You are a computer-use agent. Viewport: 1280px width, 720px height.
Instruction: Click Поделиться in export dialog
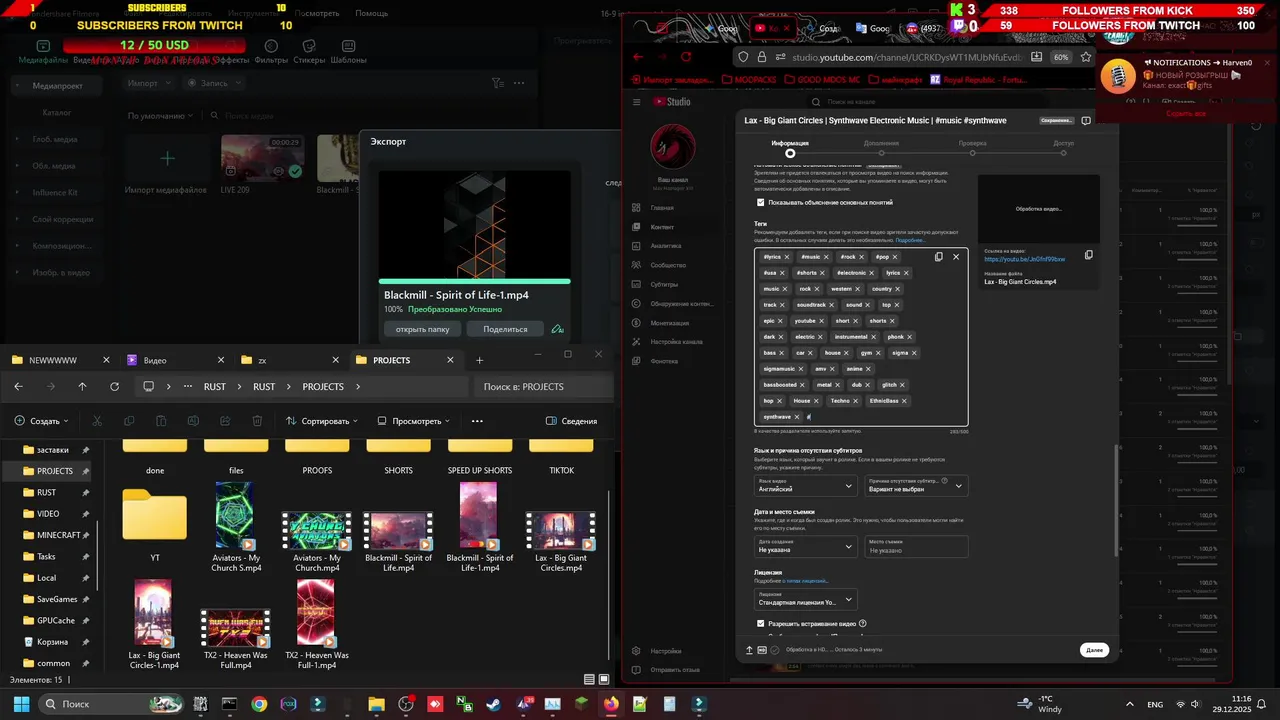click(x=505, y=329)
